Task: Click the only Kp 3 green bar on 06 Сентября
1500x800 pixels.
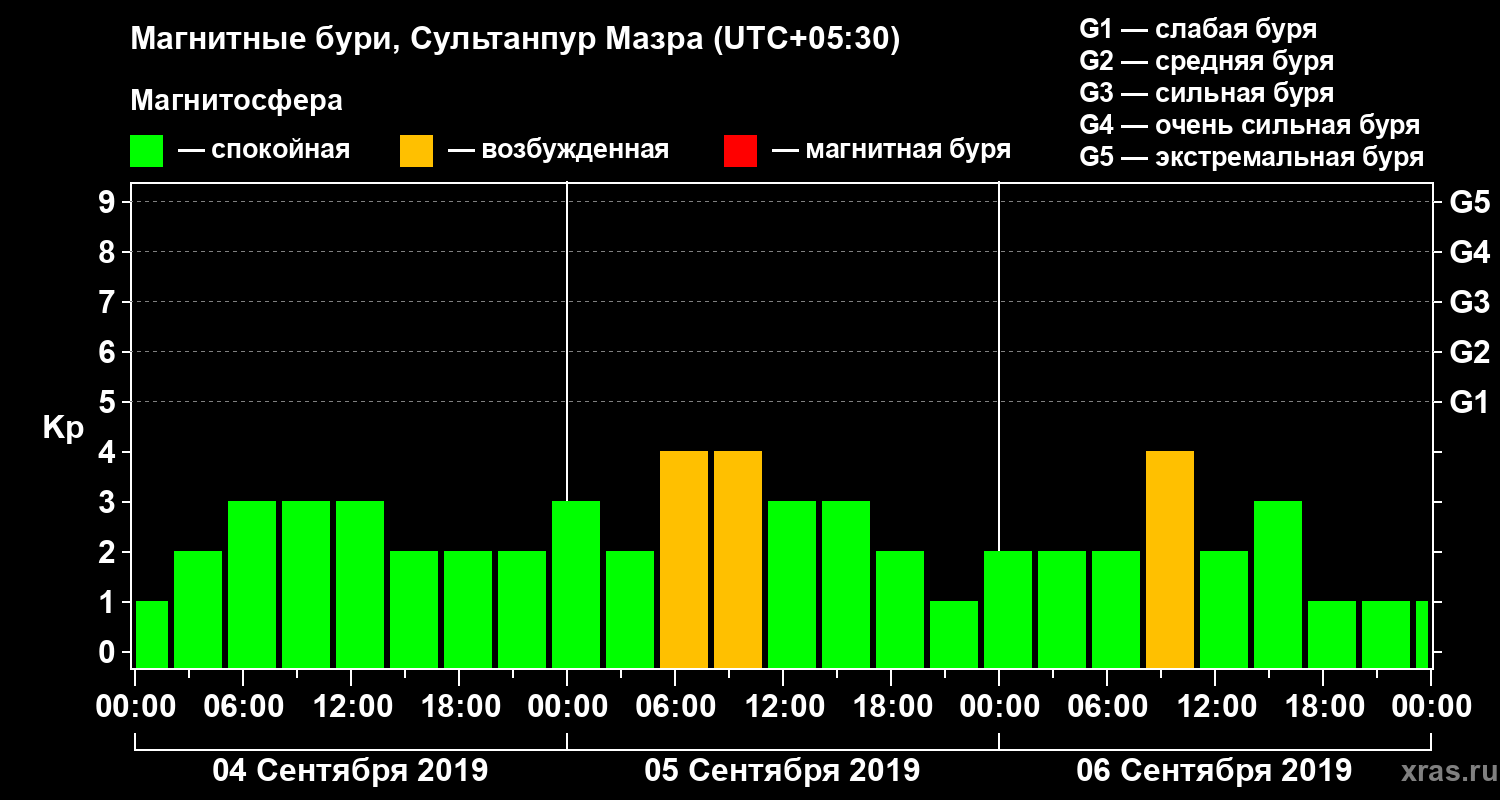Action: (x=1278, y=584)
